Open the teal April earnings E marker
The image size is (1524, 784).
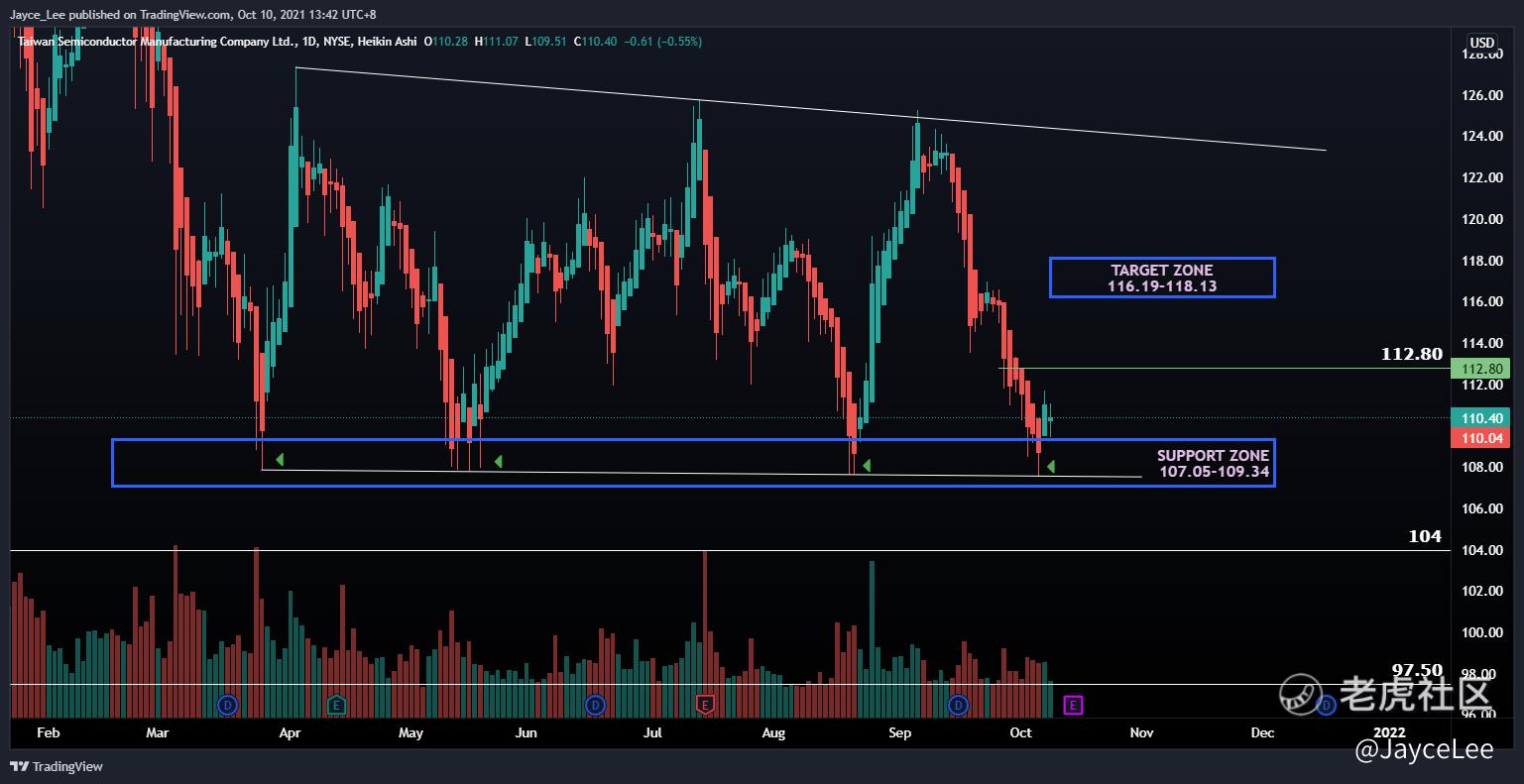click(x=337, y=705)
